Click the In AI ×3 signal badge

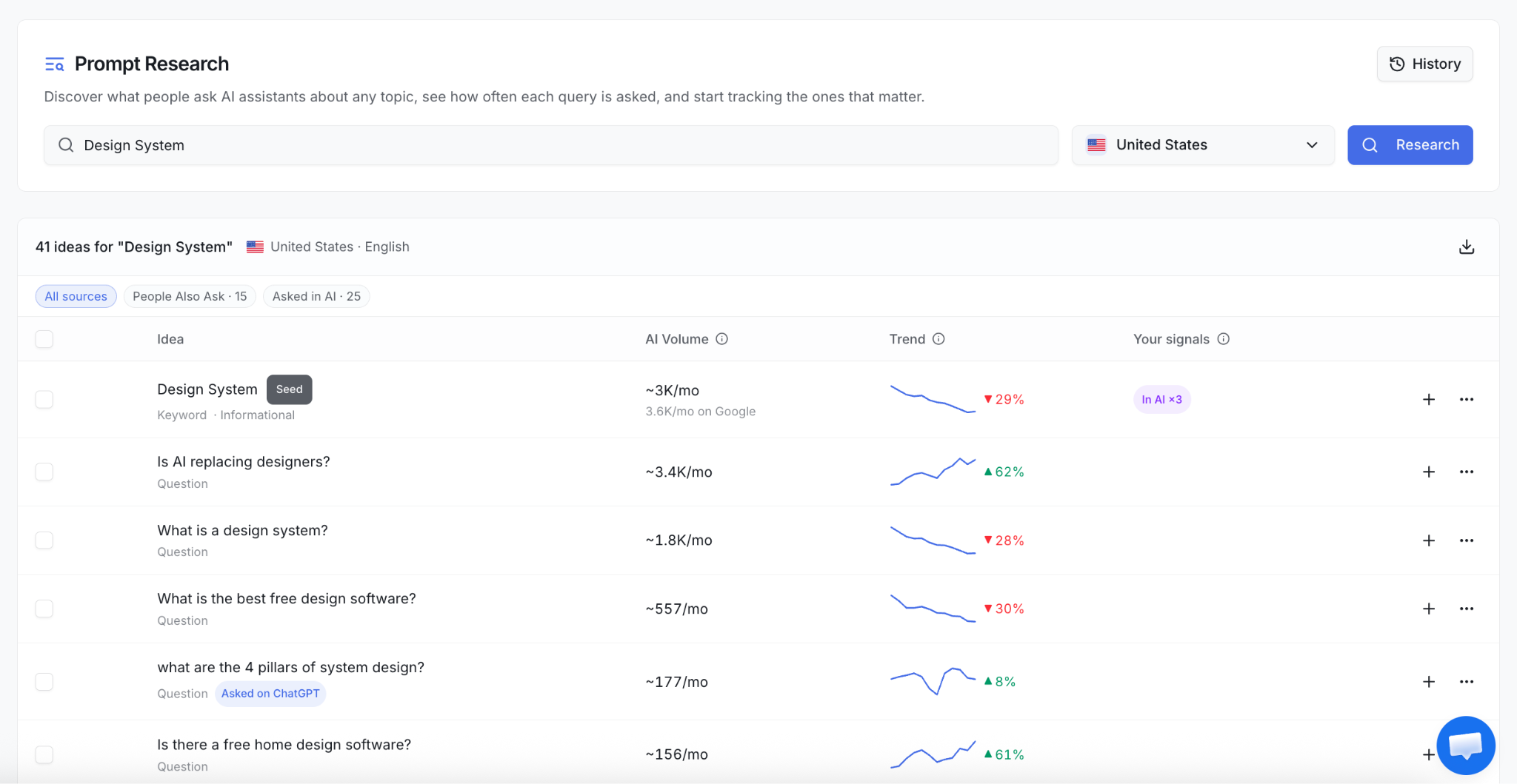1161,400
